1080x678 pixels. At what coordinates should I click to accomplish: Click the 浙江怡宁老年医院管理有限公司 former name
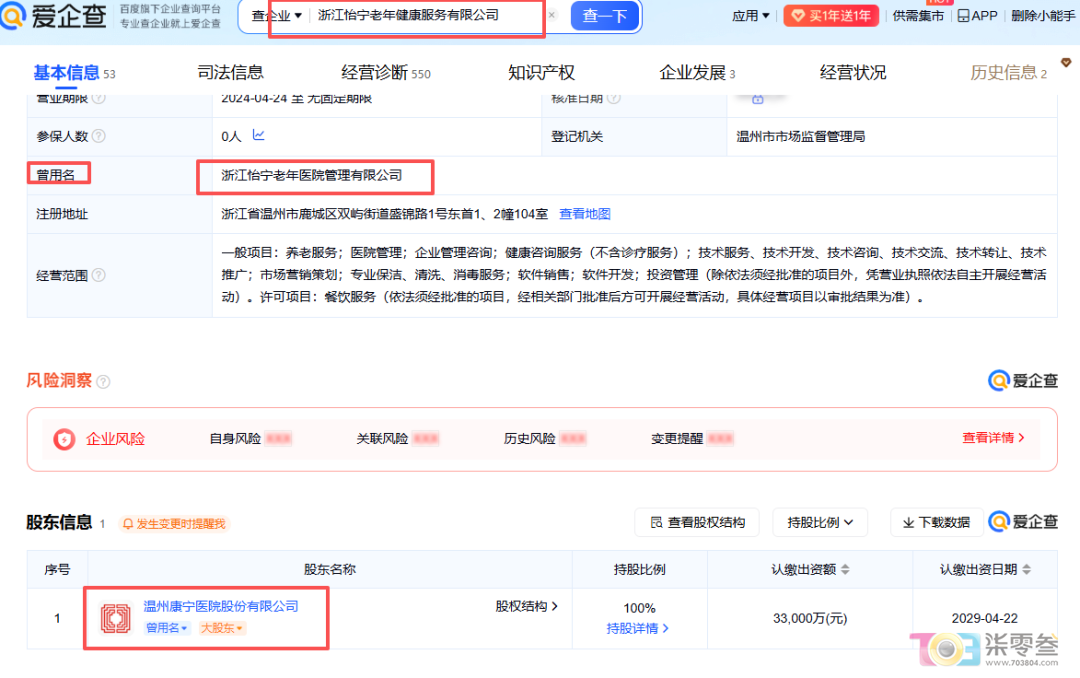click(311, 175)
